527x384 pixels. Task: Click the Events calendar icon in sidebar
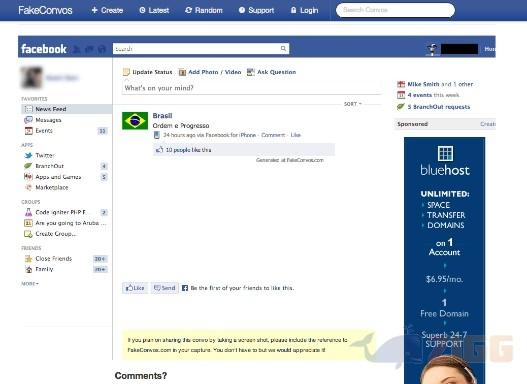28,131
